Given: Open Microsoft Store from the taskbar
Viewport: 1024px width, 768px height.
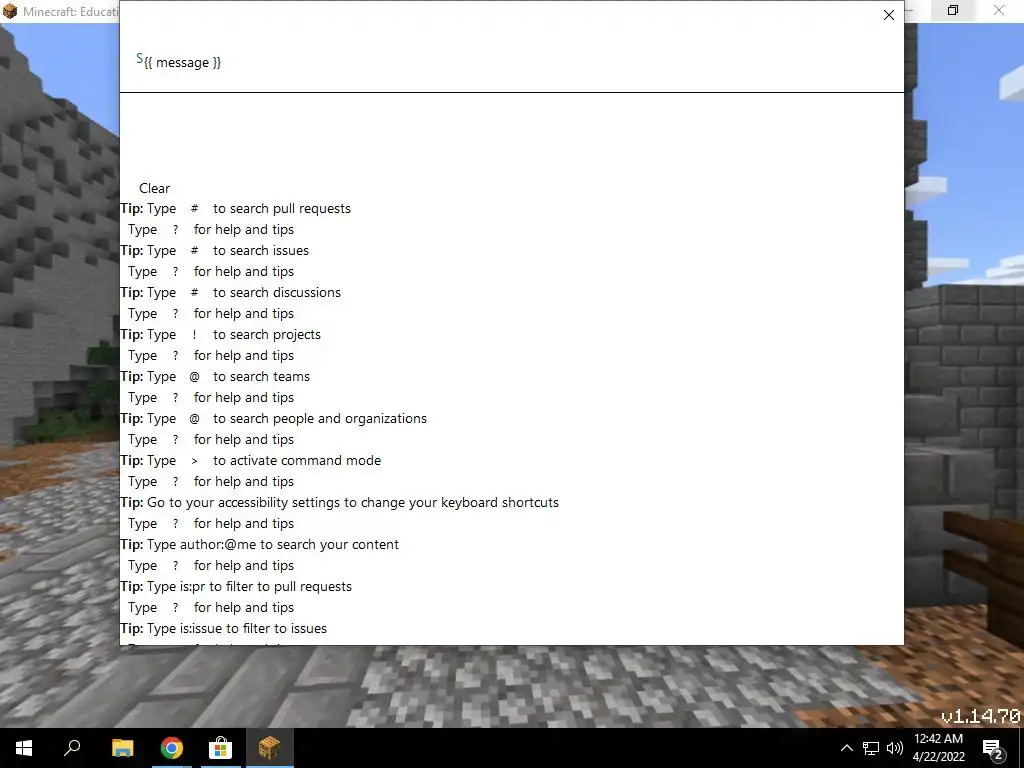Looking at the screenshot, I should 220,748.
